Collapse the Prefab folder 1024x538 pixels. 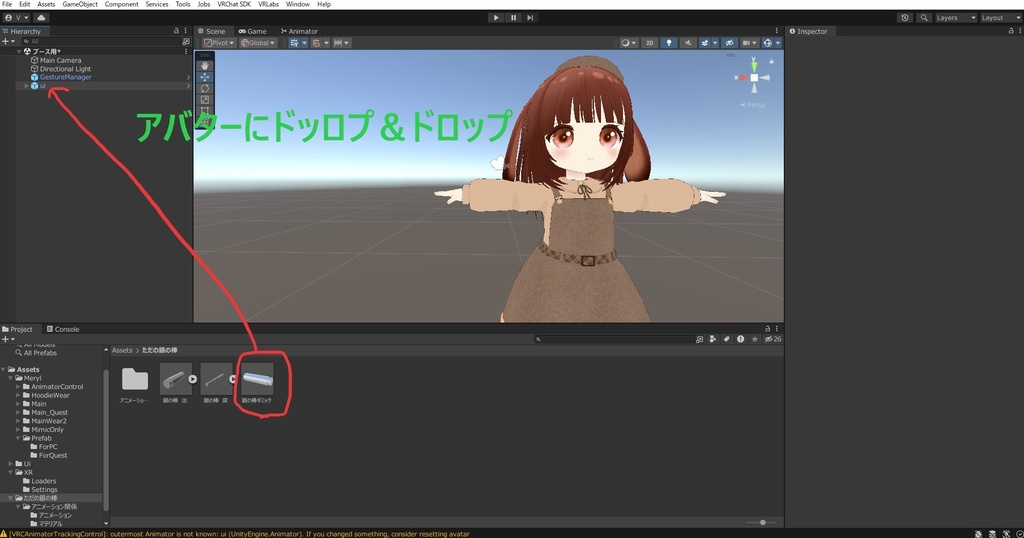[x=18, y=438]
